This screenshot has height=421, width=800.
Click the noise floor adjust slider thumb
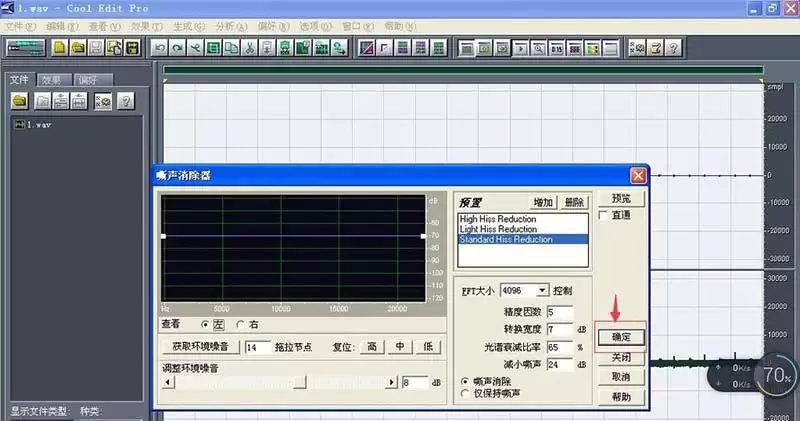[x=300, y=382]
